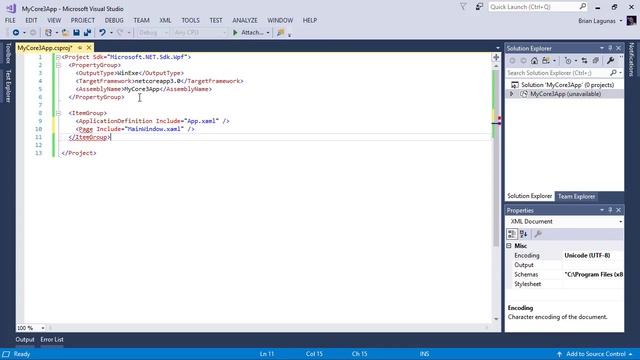Open the XML menu
Viewport: 640px width, 360px height.
pos(165,20)
